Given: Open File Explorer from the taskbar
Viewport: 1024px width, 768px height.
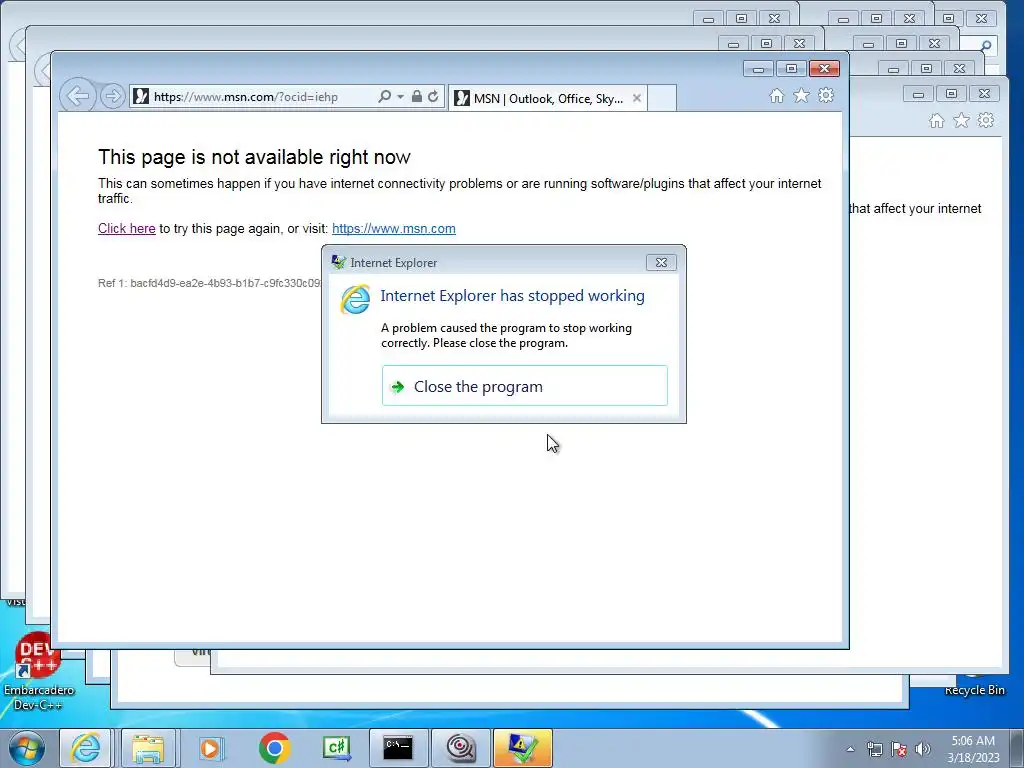Looking at the screenshot, I should 148,748.
